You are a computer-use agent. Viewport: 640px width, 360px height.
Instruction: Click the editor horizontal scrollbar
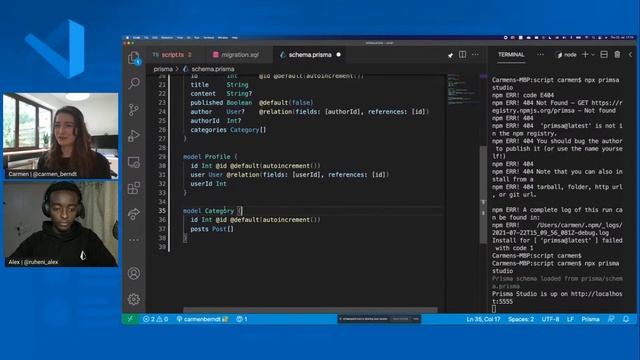(x=310, y=310)
